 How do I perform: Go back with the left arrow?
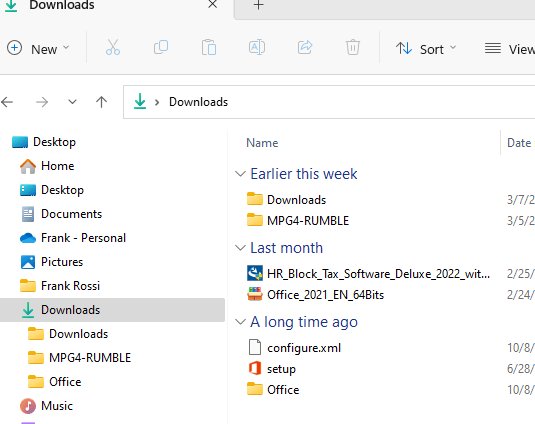[x=7, y=102]
